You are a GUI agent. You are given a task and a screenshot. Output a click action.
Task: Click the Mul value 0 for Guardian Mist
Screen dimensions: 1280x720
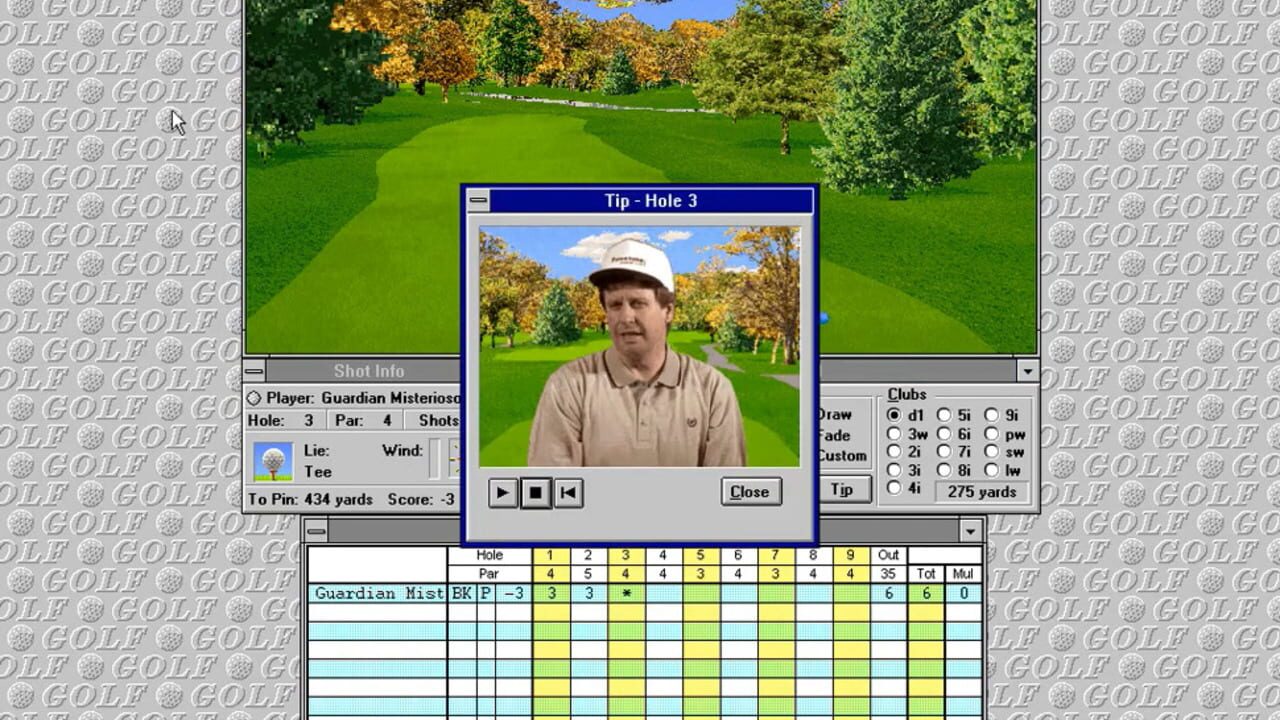(964, 593)
